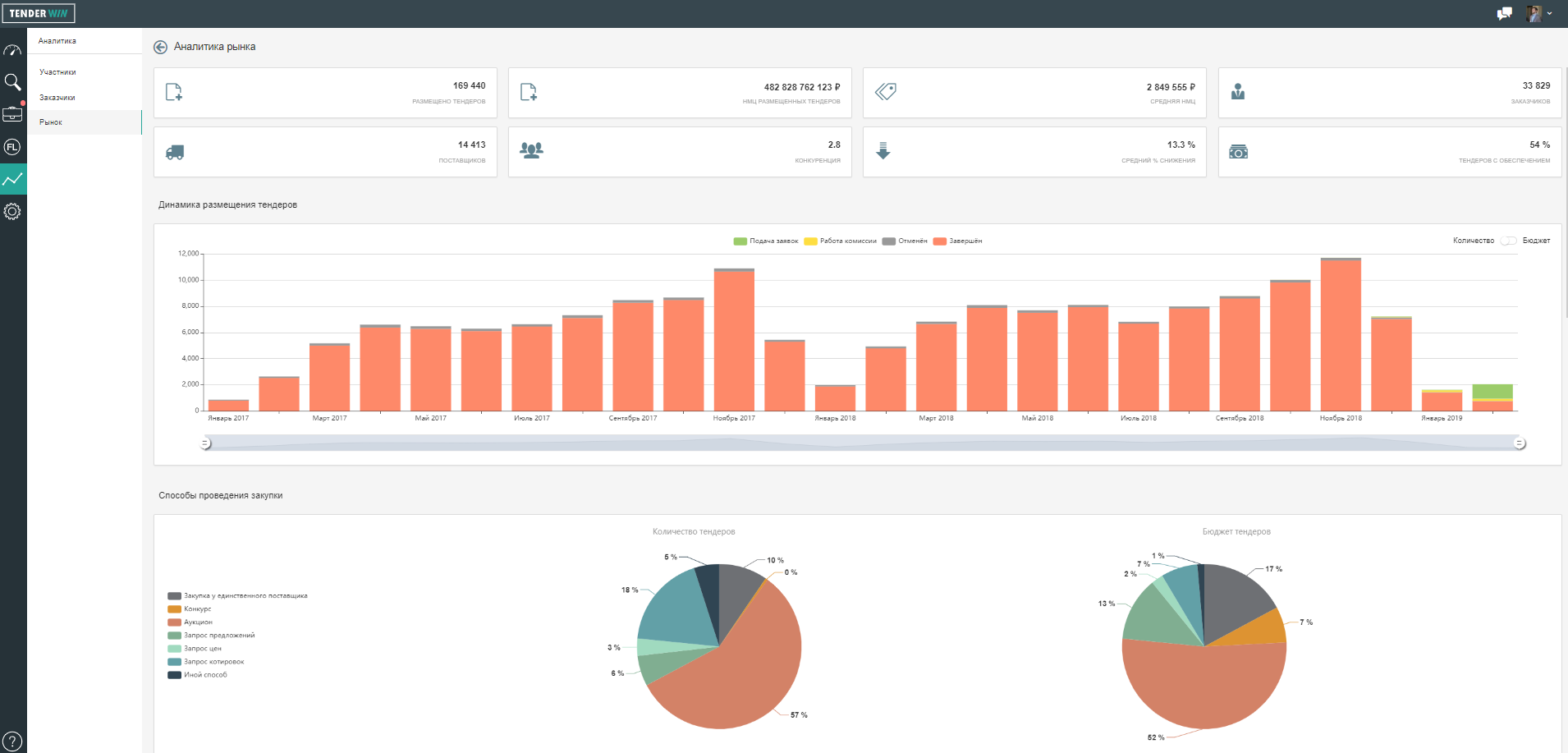Image resolution: width=1568 pixels, height=753 pixels.
Task: Open the briefcase section with notification dot
Action: click(x=12, y=114)
